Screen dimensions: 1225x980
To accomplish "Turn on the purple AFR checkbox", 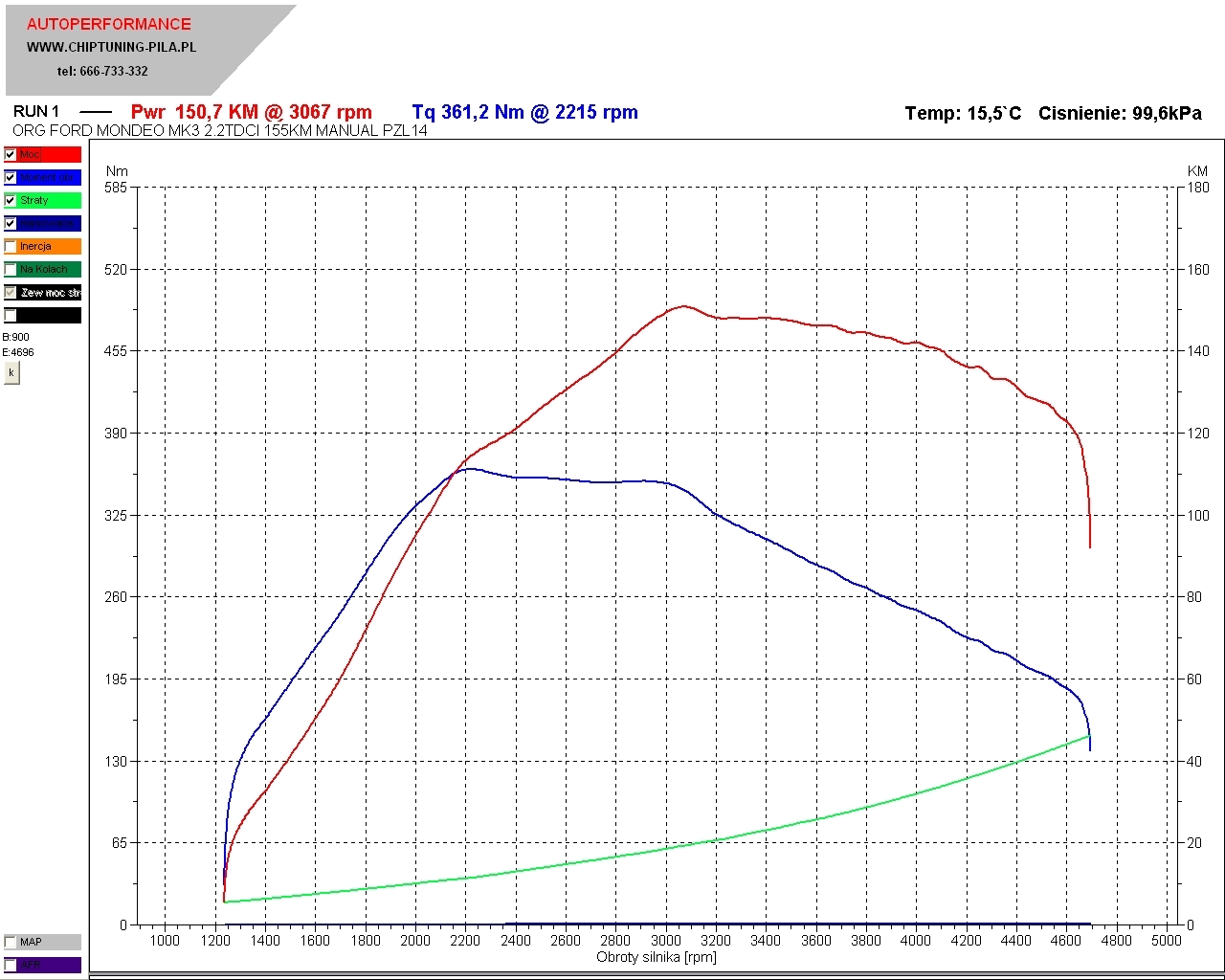I will (x=11, y=965).
